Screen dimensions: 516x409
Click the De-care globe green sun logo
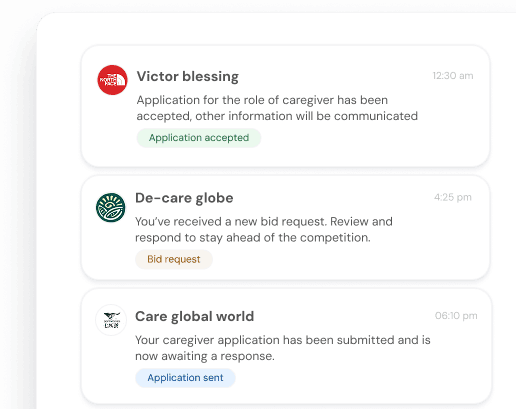coord(111,207)
